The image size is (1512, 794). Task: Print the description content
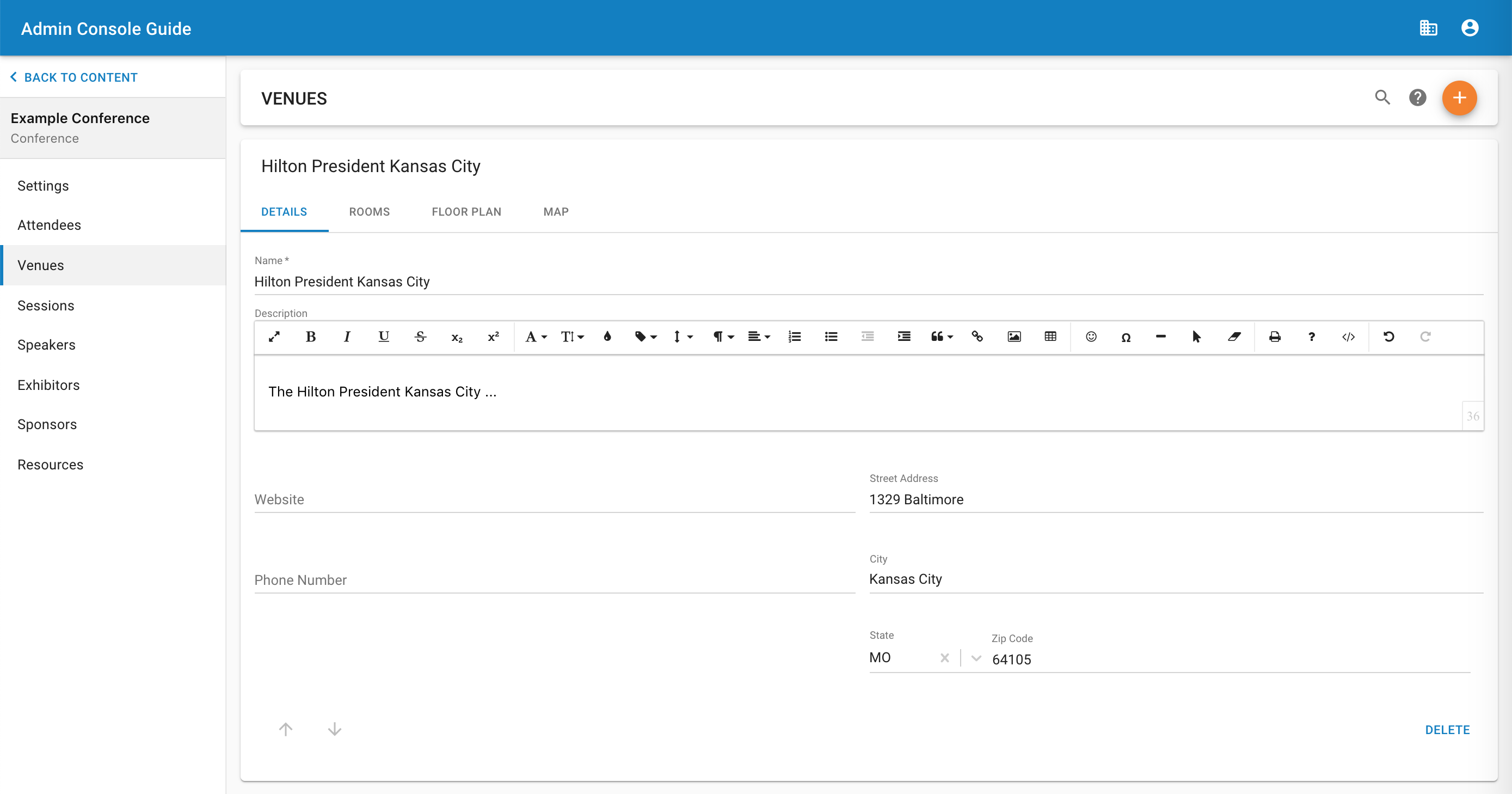[1275, 337]
